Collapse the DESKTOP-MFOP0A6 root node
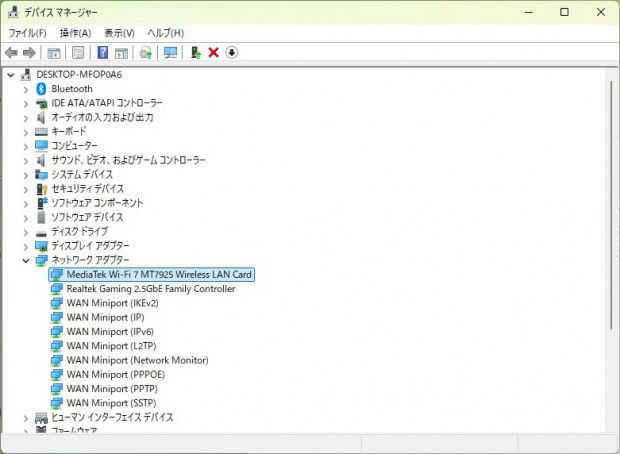 pos(11,74)
